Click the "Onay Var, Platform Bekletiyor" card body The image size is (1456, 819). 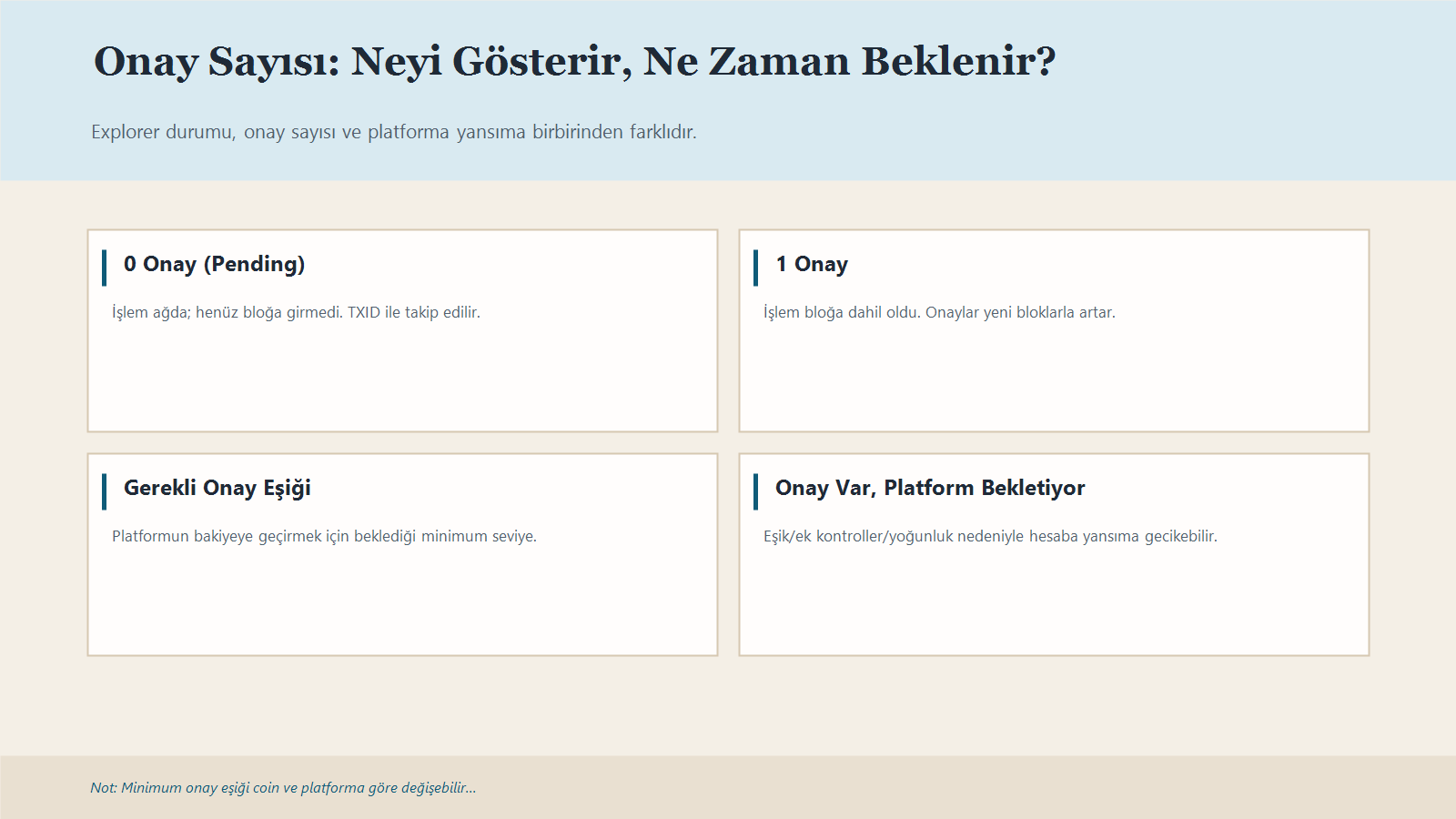coord(1054,601)
